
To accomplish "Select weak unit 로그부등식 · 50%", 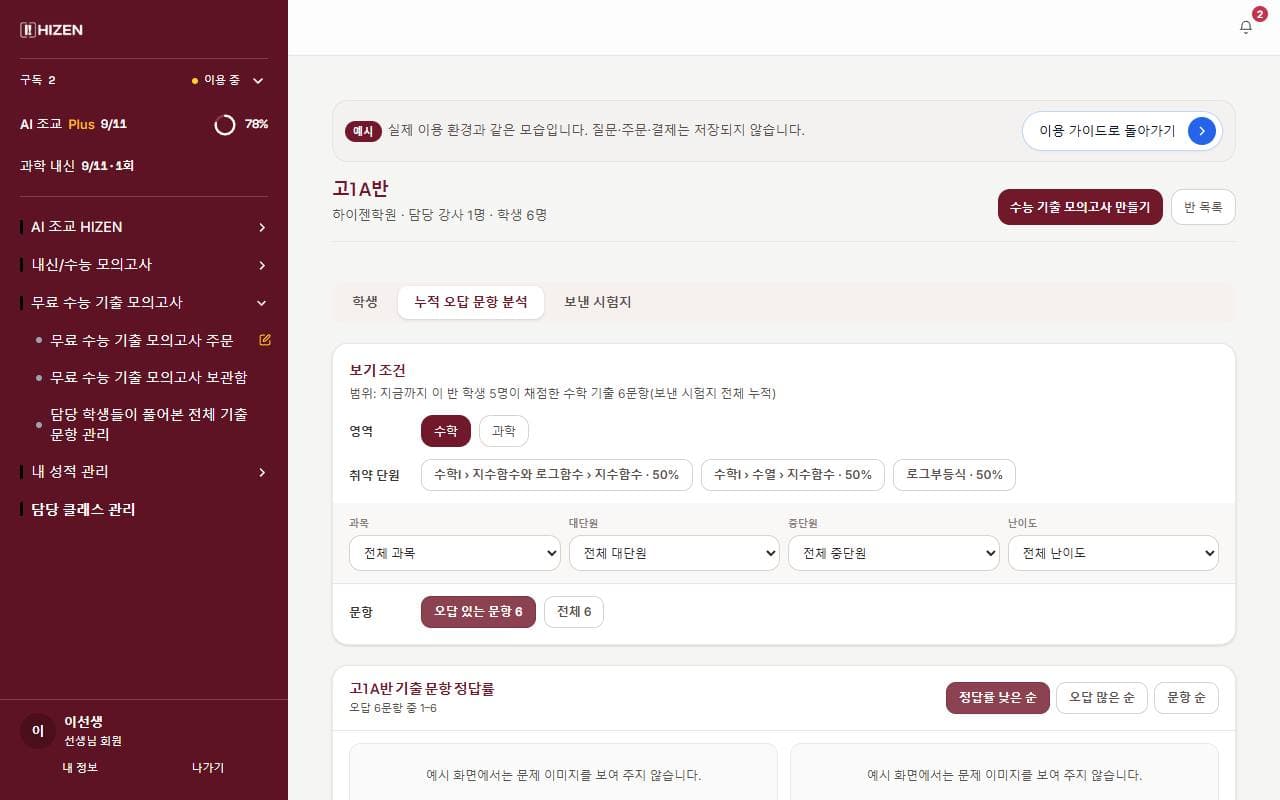I will click(954, 475).
